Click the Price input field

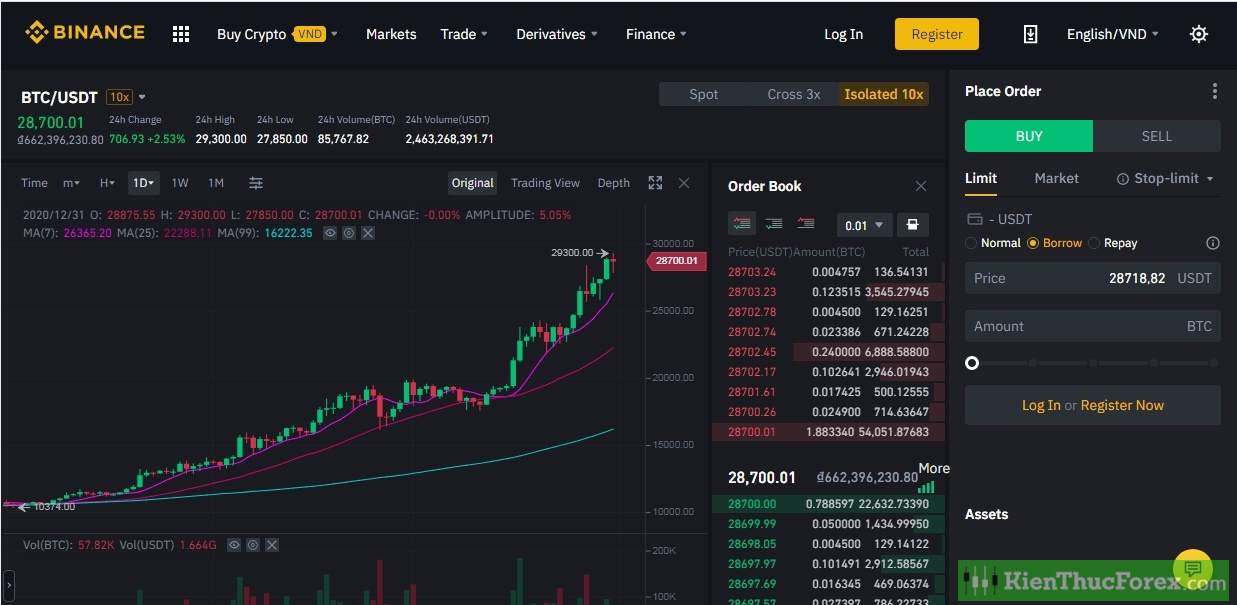click(x=1093, y=278)
